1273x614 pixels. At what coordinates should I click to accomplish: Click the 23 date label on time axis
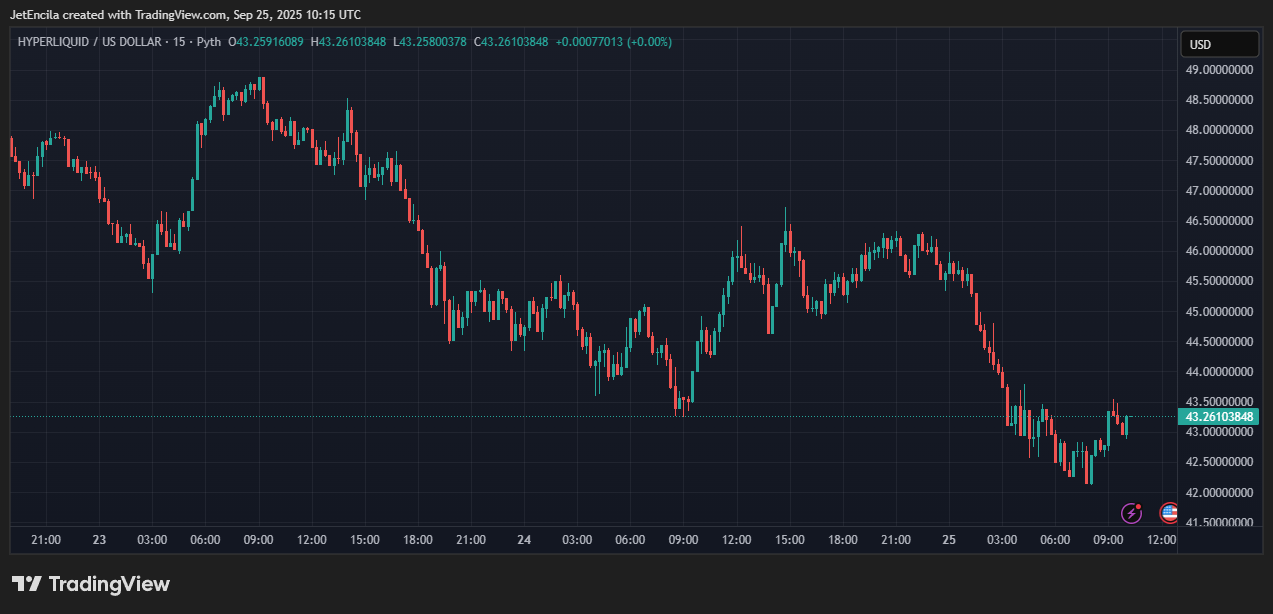pyautogui.click(x=99, y=540)
